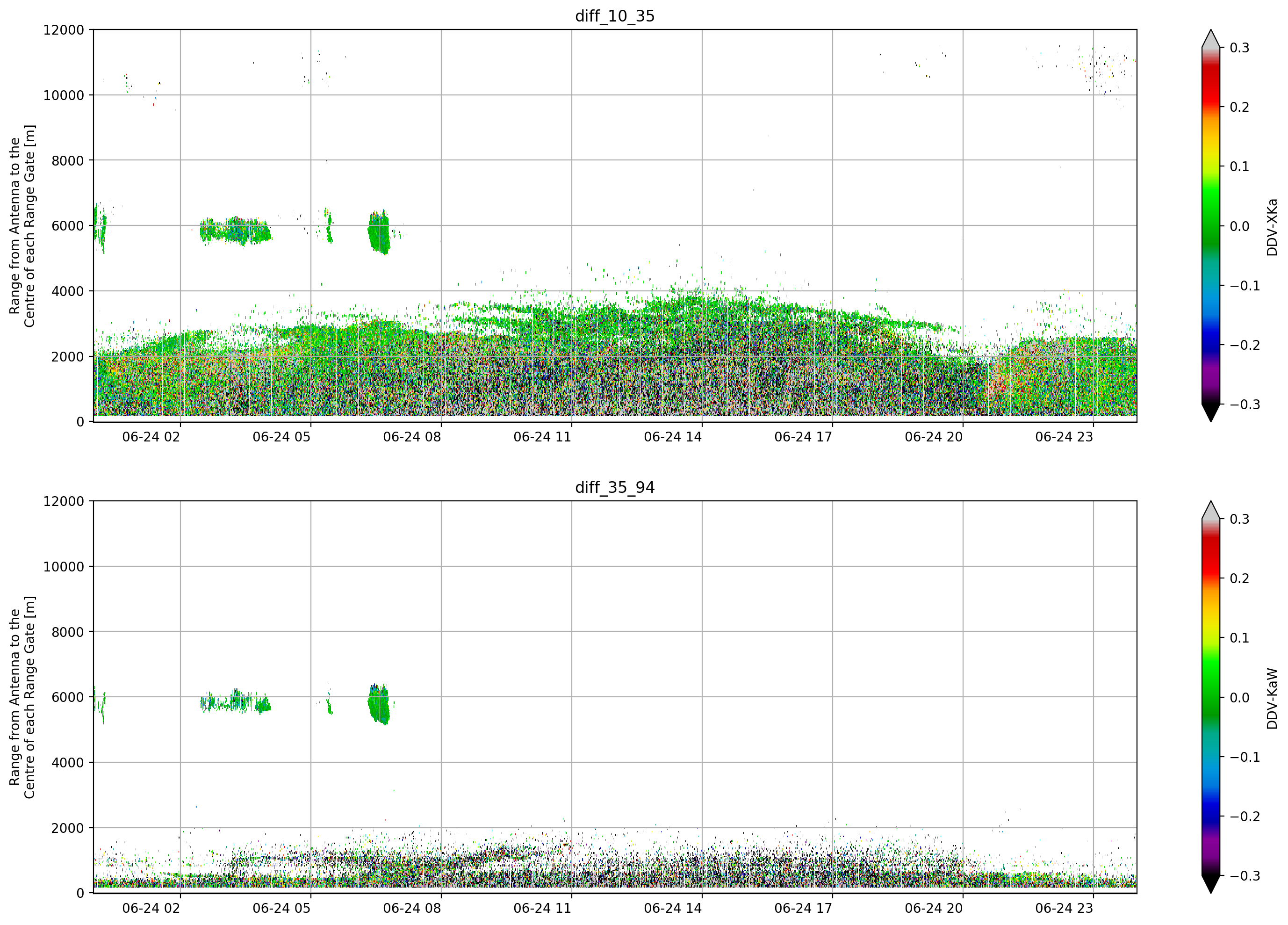Click '06-24 11' tick label under diff_10_35

coord(542,437)
